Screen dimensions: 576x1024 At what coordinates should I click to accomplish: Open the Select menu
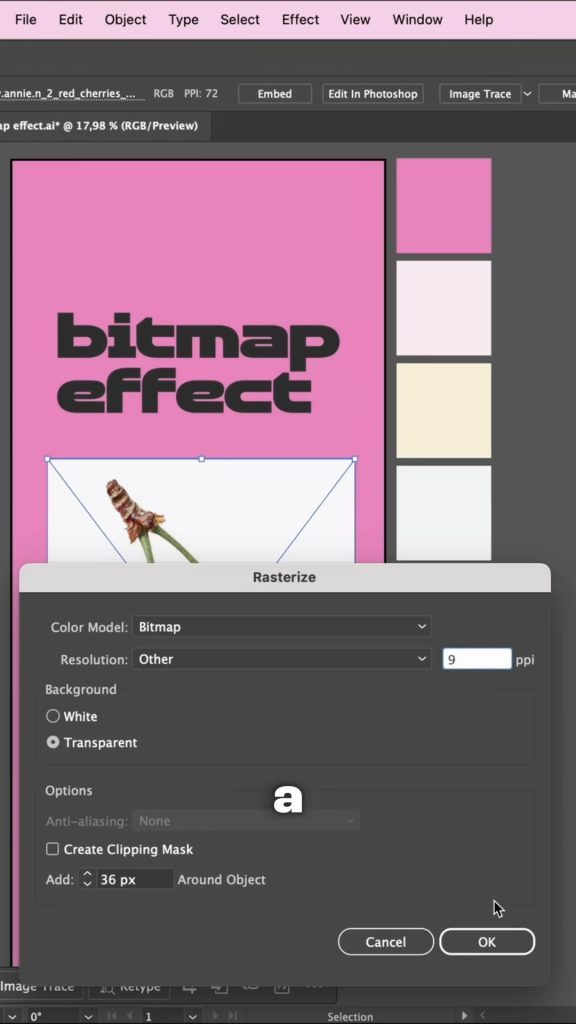click(240, 20)
